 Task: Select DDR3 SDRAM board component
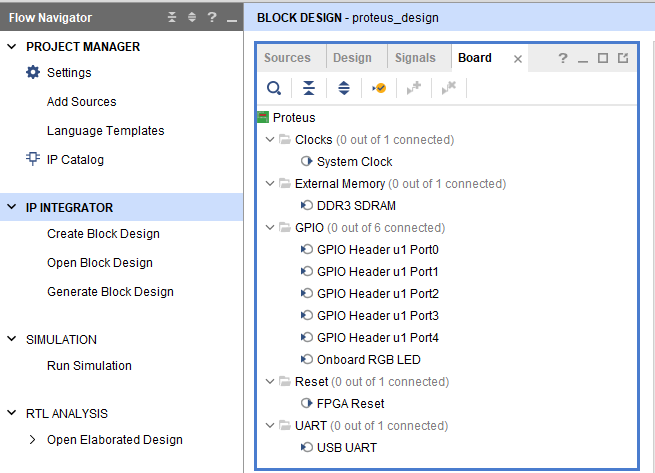(356, 206)
